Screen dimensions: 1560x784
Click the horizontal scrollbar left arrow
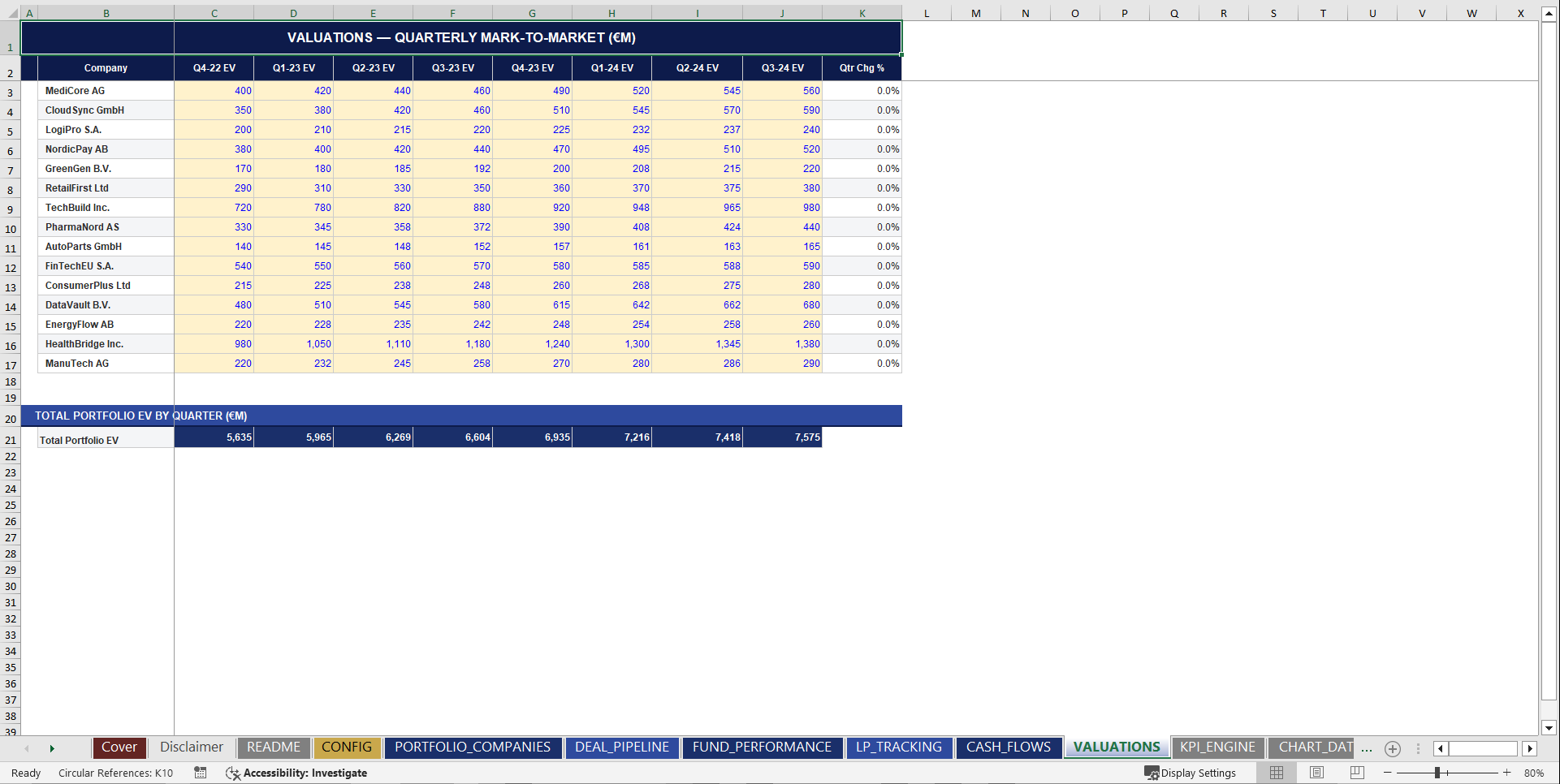(x=1441, y=748)
